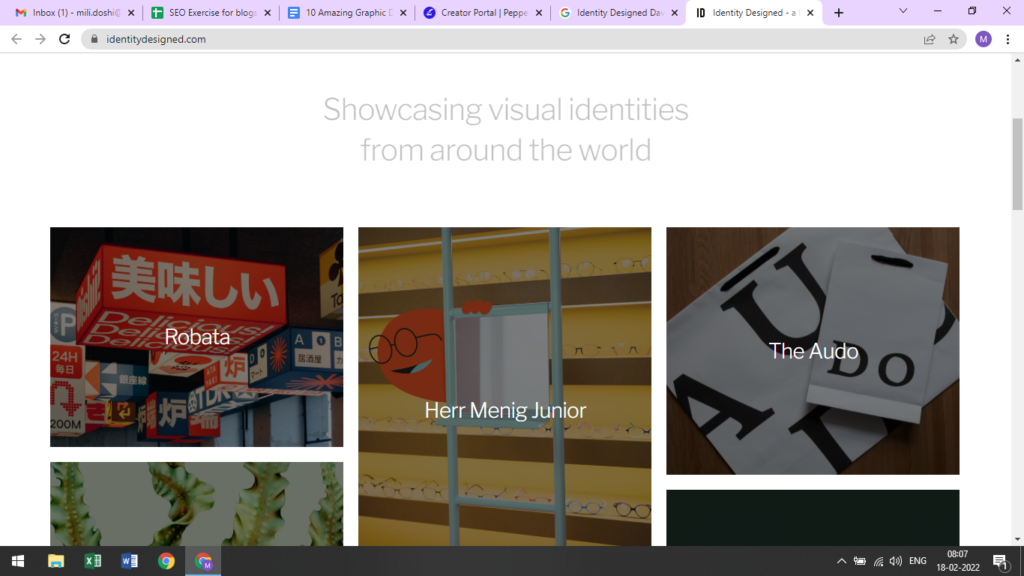Show hidden system tray icons
The height and width of the screenshot is (576, 1024).
(x=841, y=561)
